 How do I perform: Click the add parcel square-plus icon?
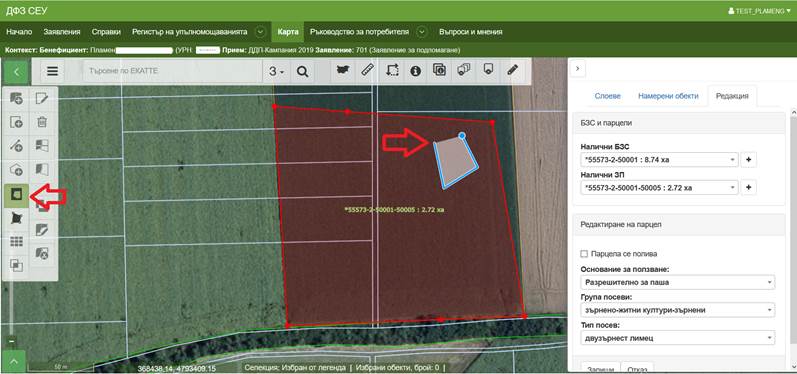(x=17, y=122)
